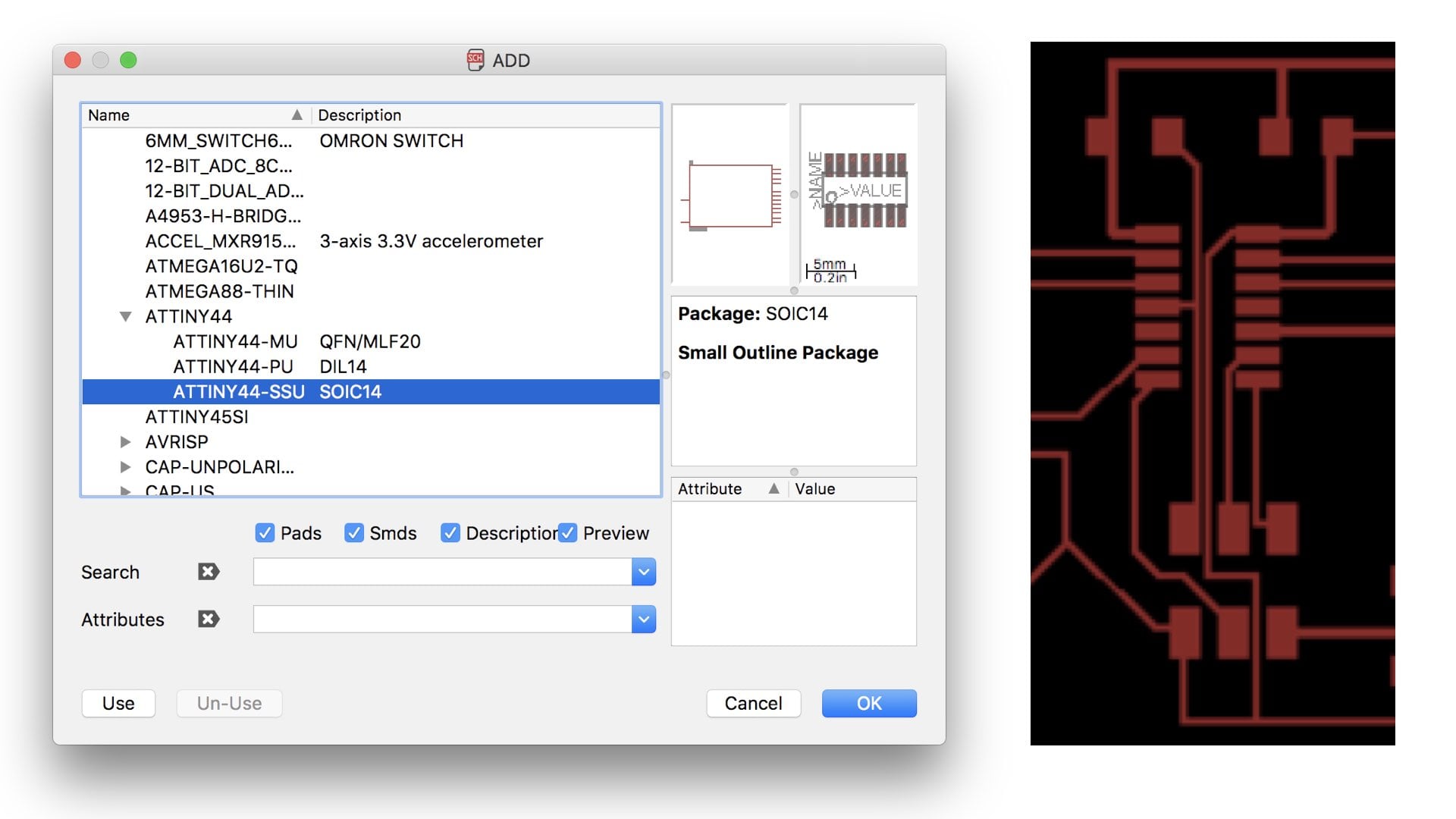Screen dimensions: 1456x819
Task: Click the 'Small Outline Package' description text
Action: [x=778, y=353]
